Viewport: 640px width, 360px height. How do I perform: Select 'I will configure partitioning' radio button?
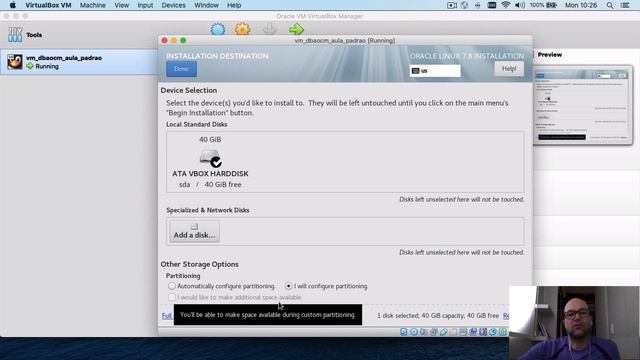click(x=289, y=286)
